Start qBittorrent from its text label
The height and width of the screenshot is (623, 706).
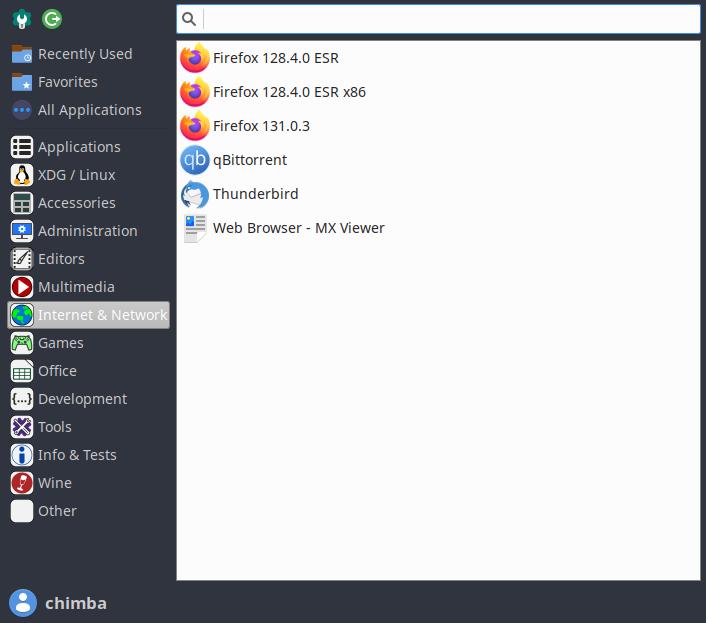click(x=250, y=160)
